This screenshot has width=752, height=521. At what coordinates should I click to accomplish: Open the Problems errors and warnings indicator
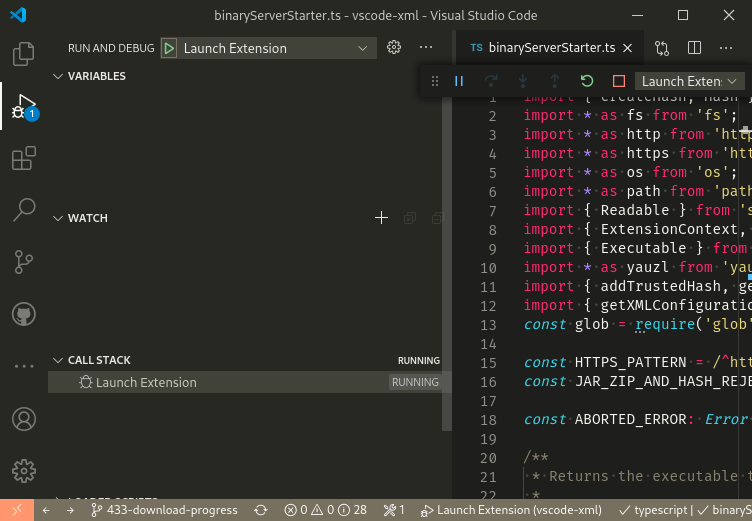325,510
